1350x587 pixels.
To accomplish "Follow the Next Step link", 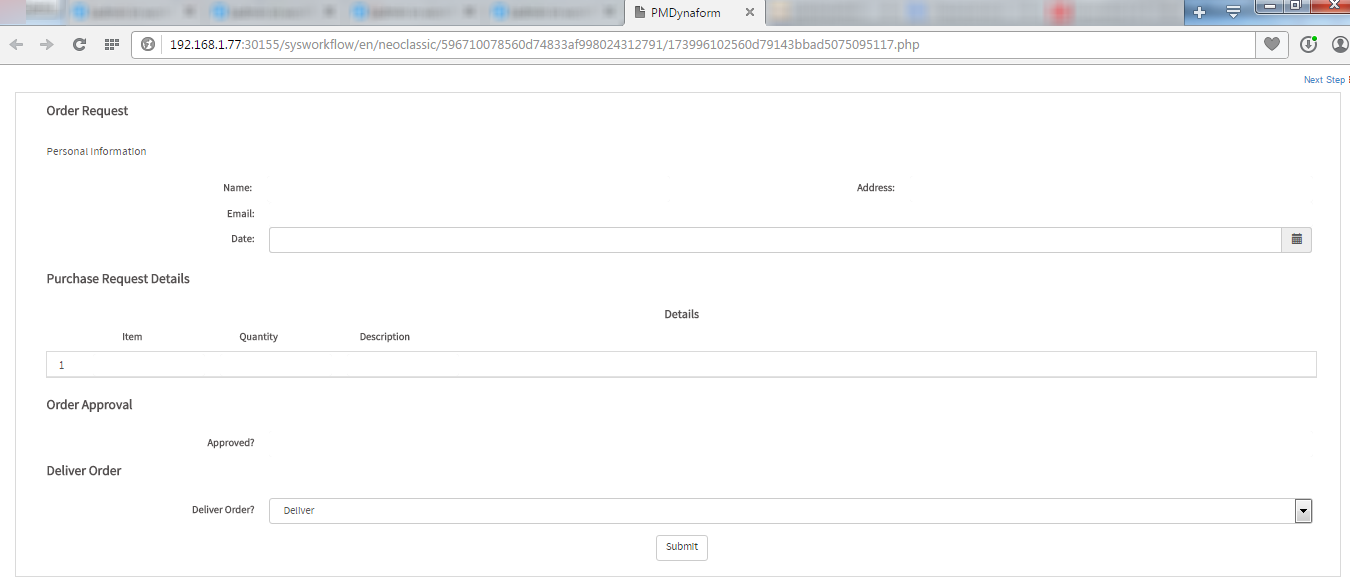I will [1325, 80].
